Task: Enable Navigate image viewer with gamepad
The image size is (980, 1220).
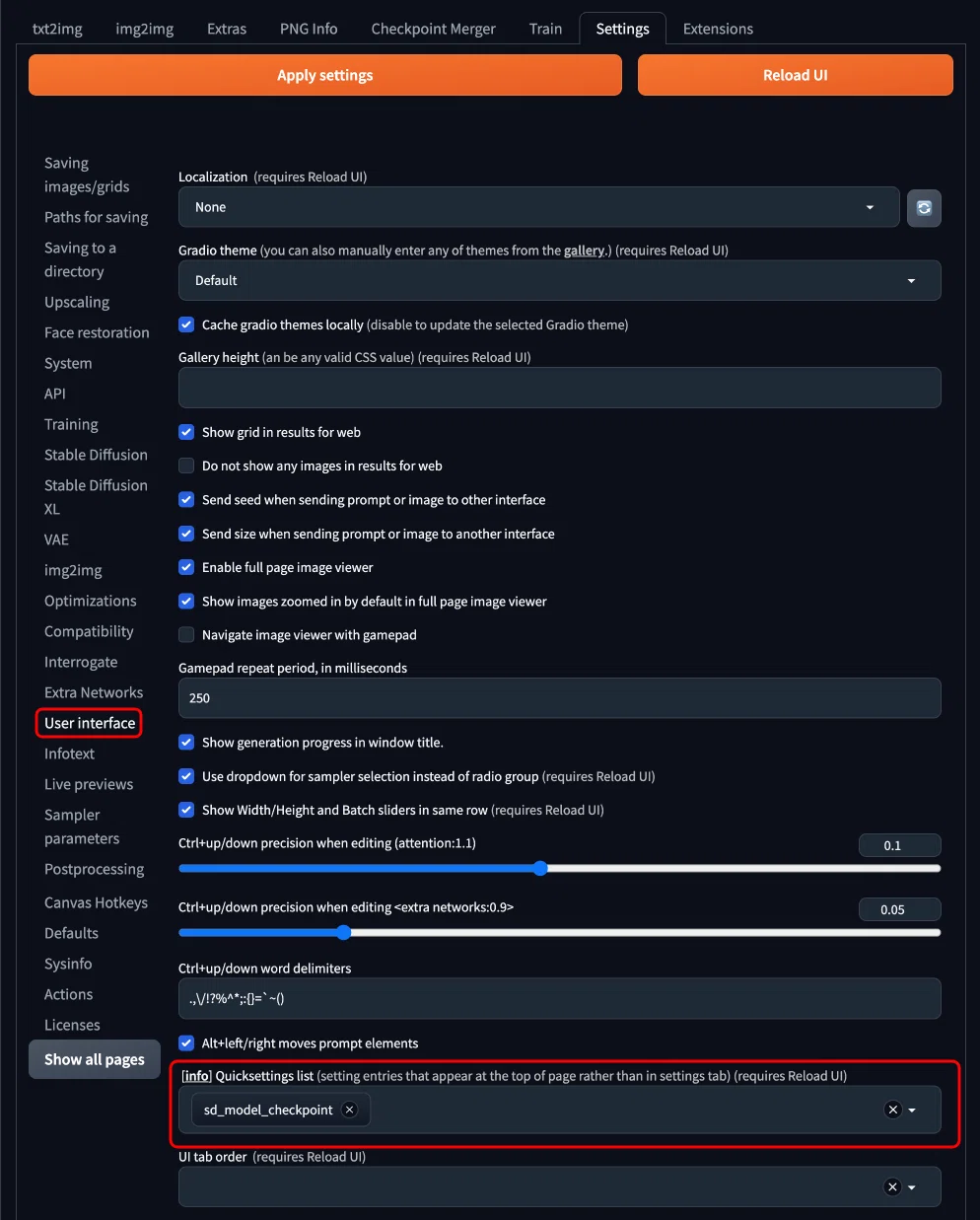Action: coord(186,635)
